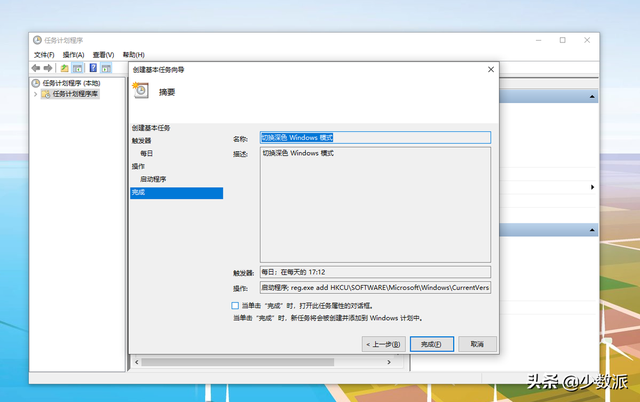Click the horizontal scrollbar thumb

click(x=238, y=362)
